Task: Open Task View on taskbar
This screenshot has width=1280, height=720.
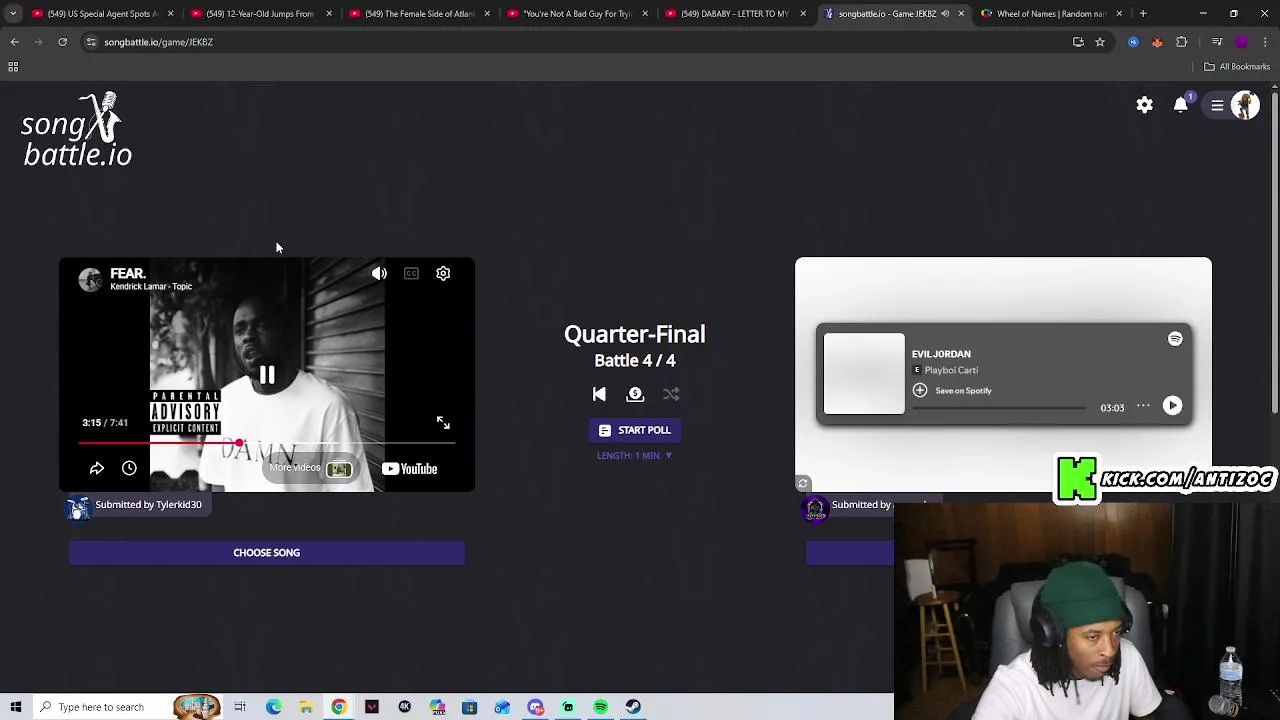Action: [240, 707]
